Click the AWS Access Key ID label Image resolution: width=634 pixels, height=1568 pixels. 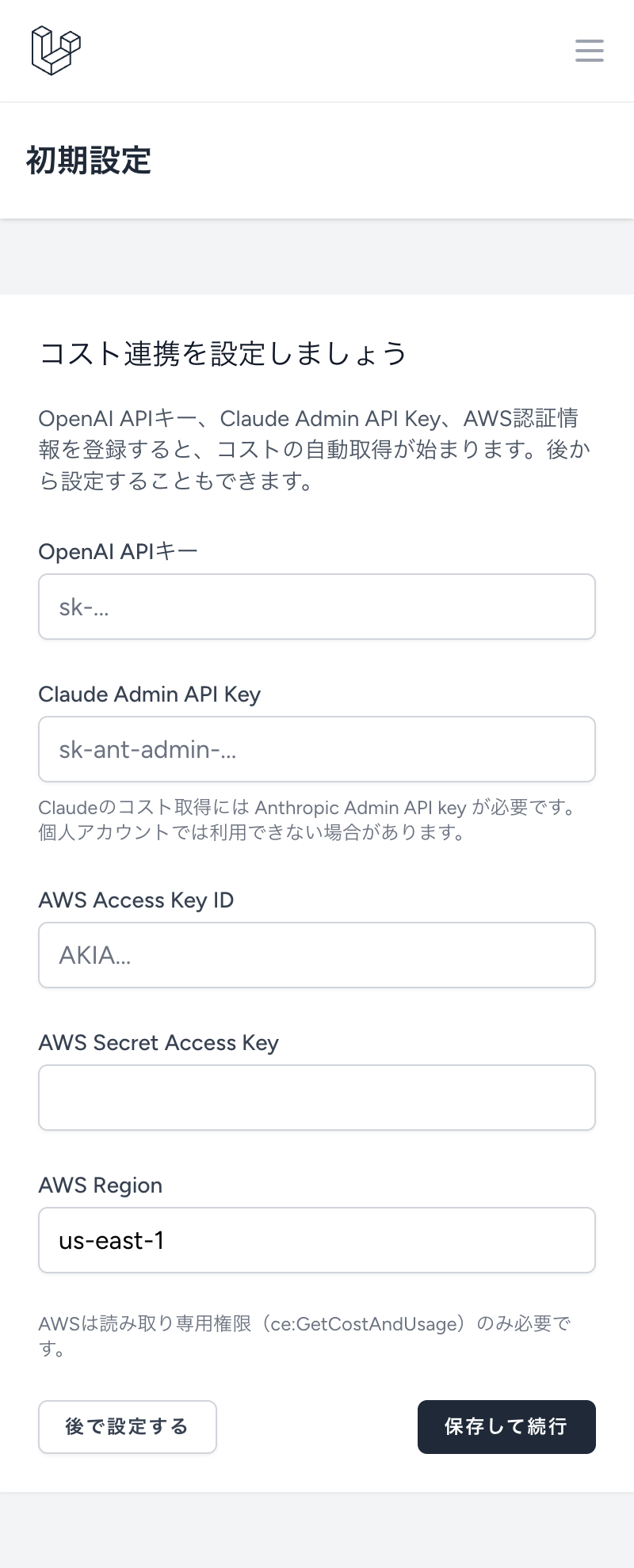[136, 900]
